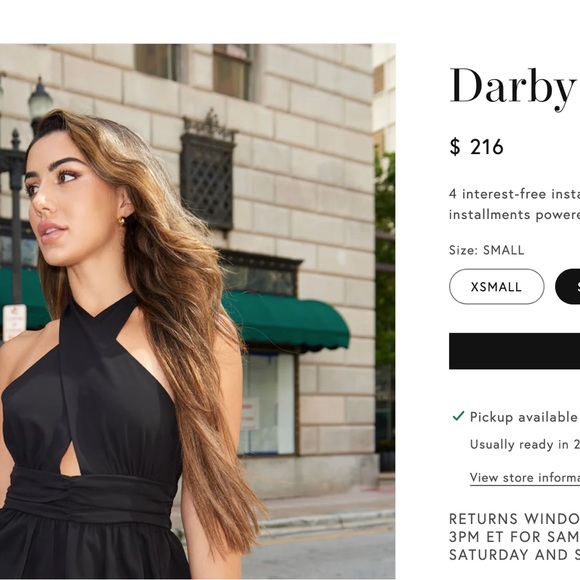The height and width of the screenshot is (580, 580).
Task: Click the Pickup available text
Action: [x=525, y=417]
